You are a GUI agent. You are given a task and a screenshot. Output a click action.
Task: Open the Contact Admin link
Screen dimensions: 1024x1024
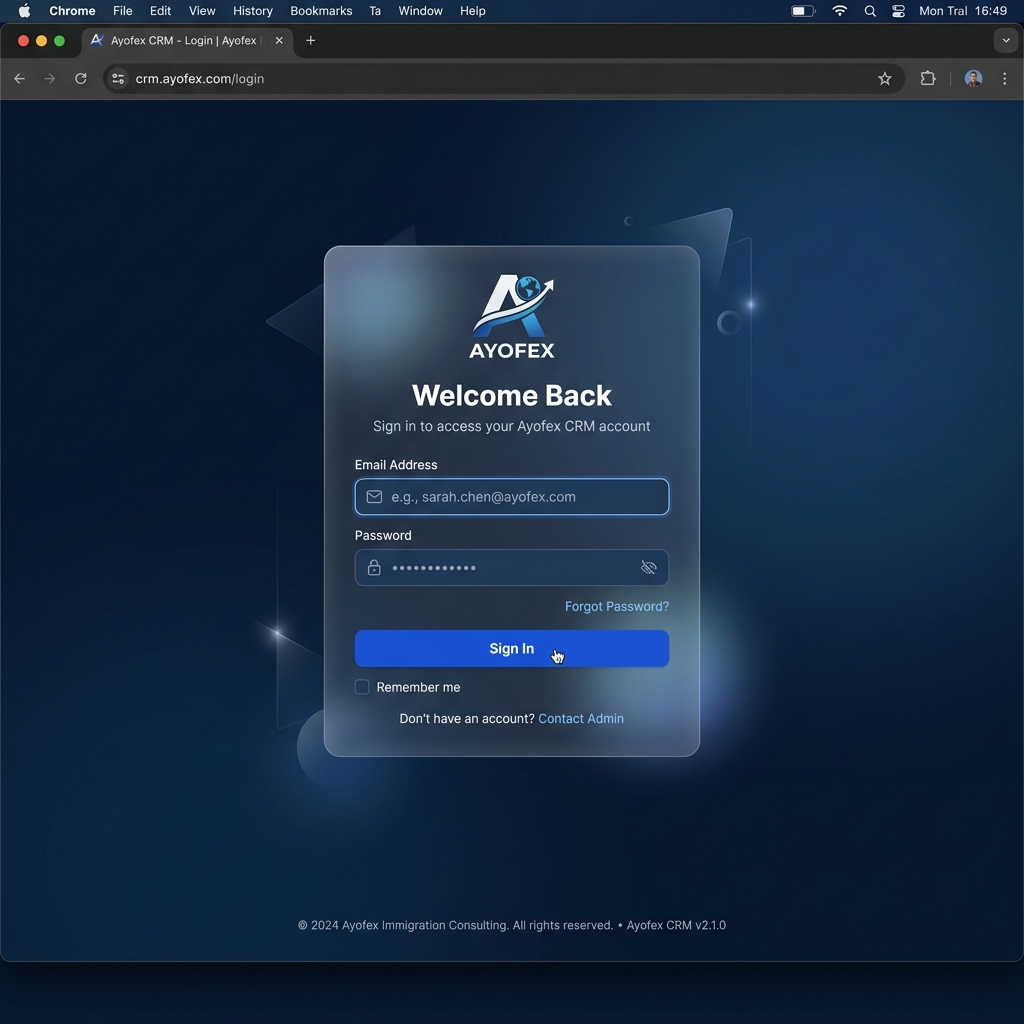pos(581,718)
